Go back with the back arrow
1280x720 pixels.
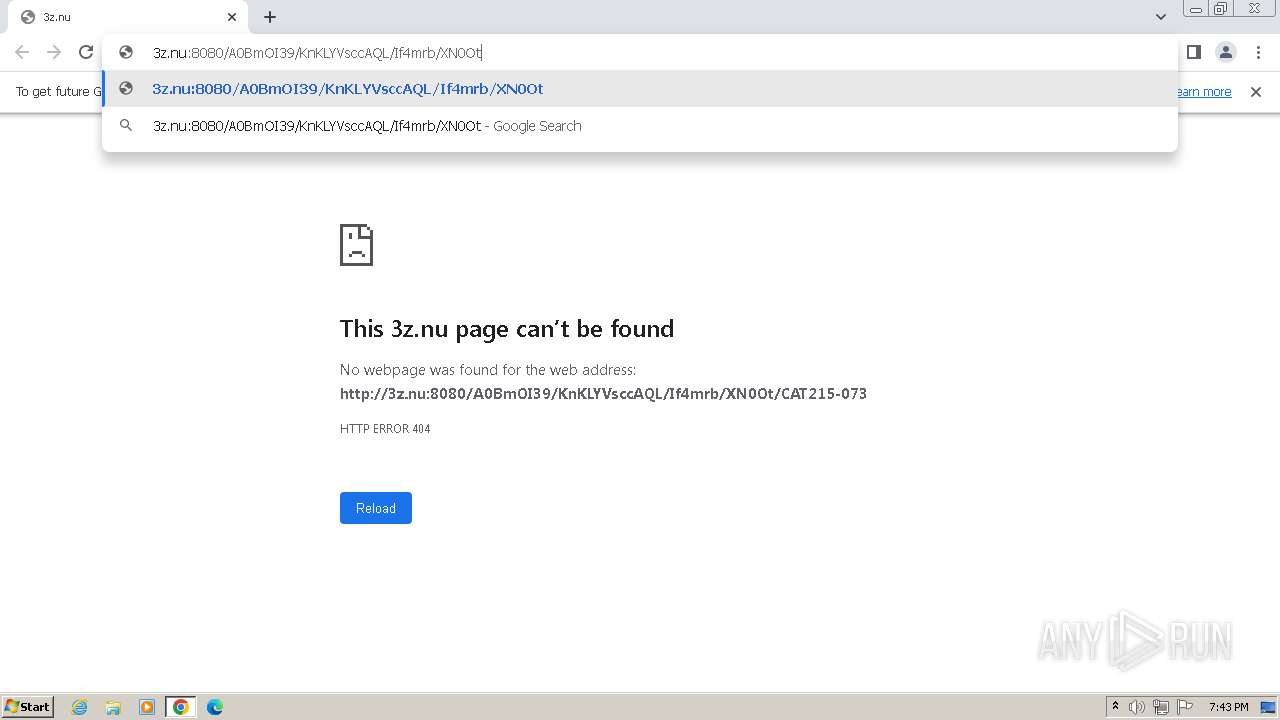tap(22, 52)
